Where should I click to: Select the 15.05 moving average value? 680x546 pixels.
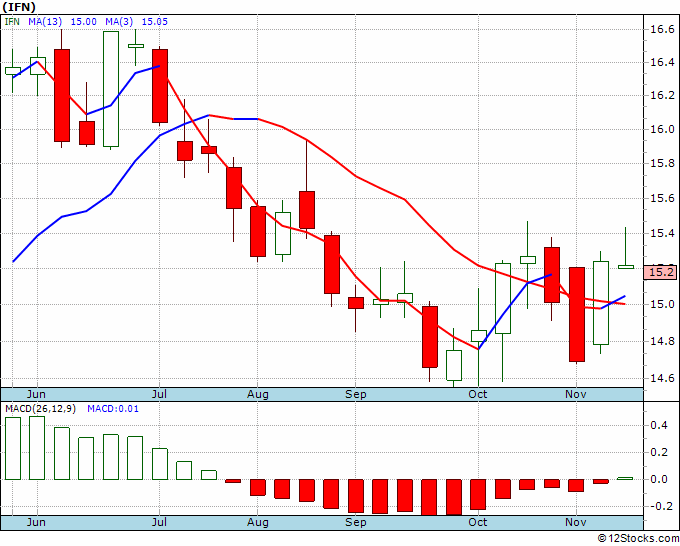(x=154, y=22)
